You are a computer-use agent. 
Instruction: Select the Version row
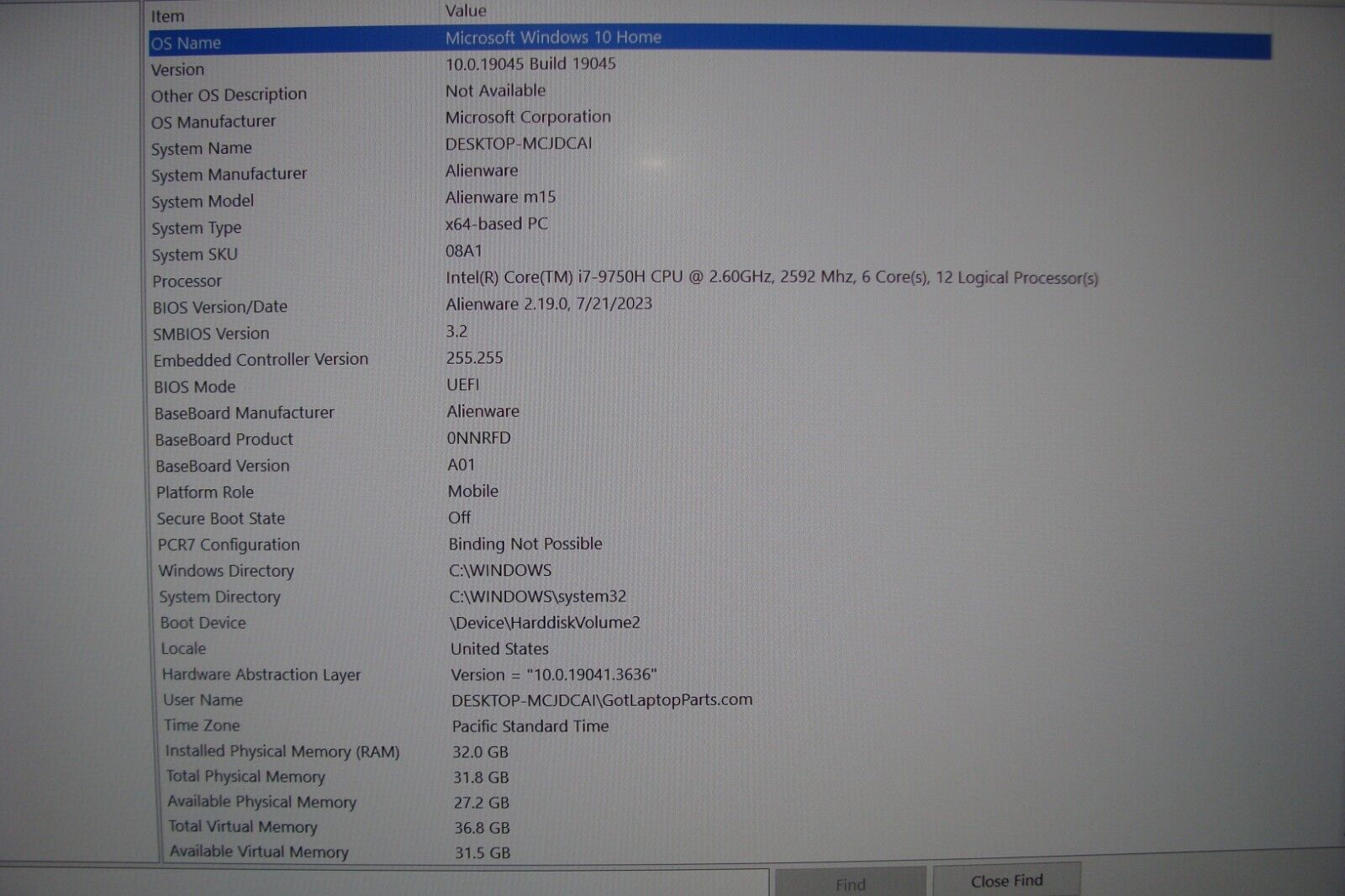point(709,66)
